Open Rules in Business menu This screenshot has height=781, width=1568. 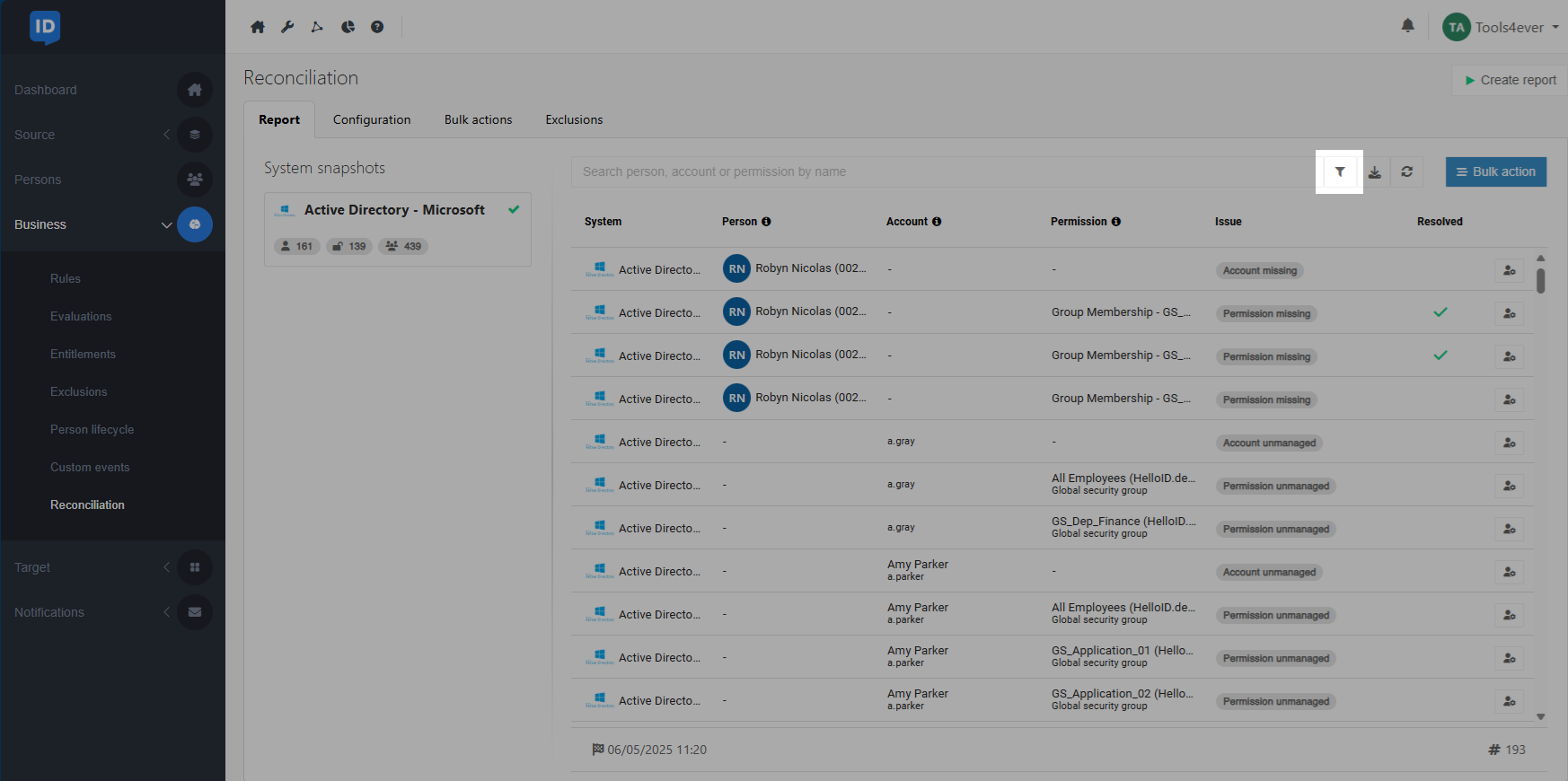(x=66, y=279)
